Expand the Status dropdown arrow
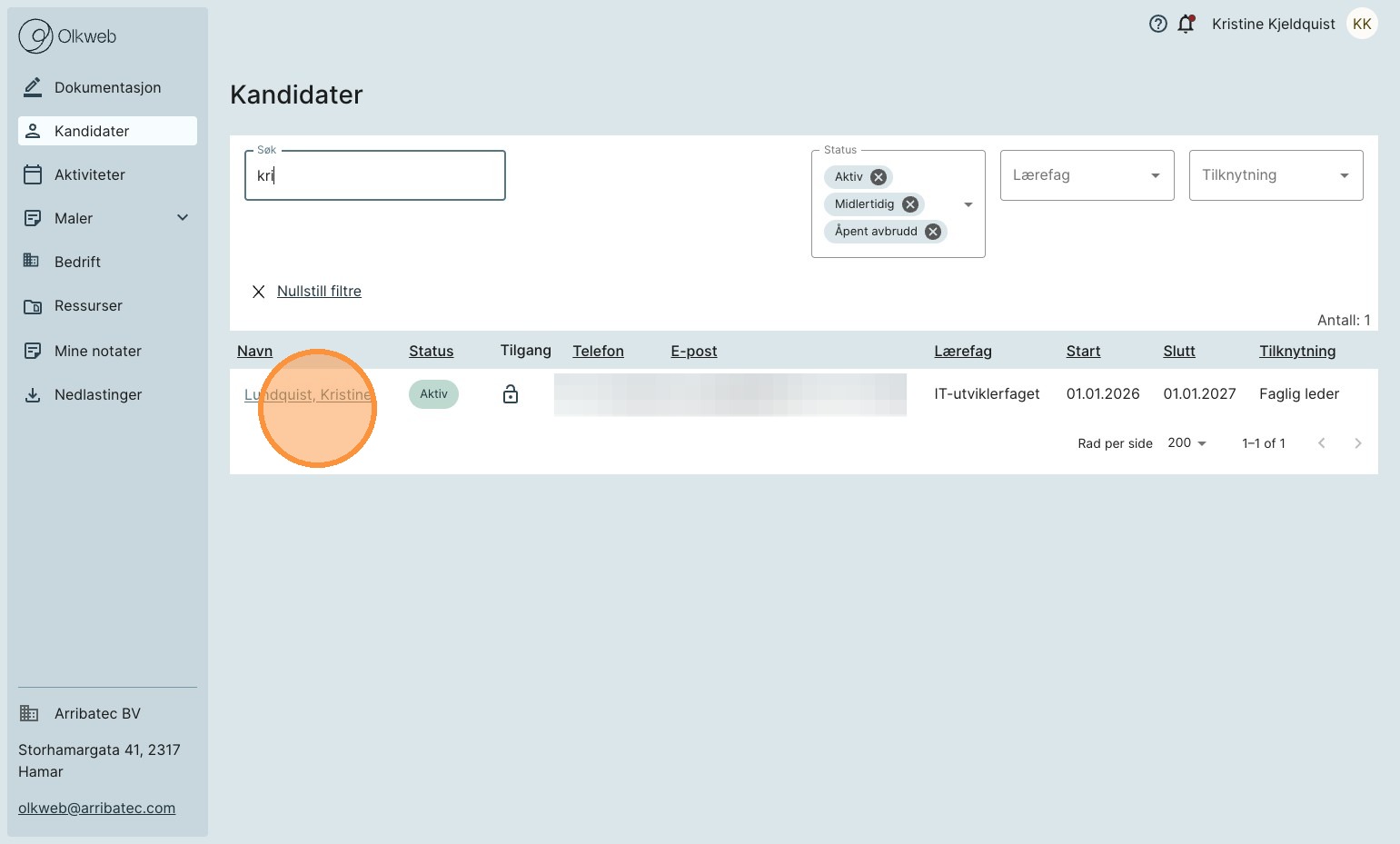Viewport: 1400px width, 844px height. tap(968, 204)
